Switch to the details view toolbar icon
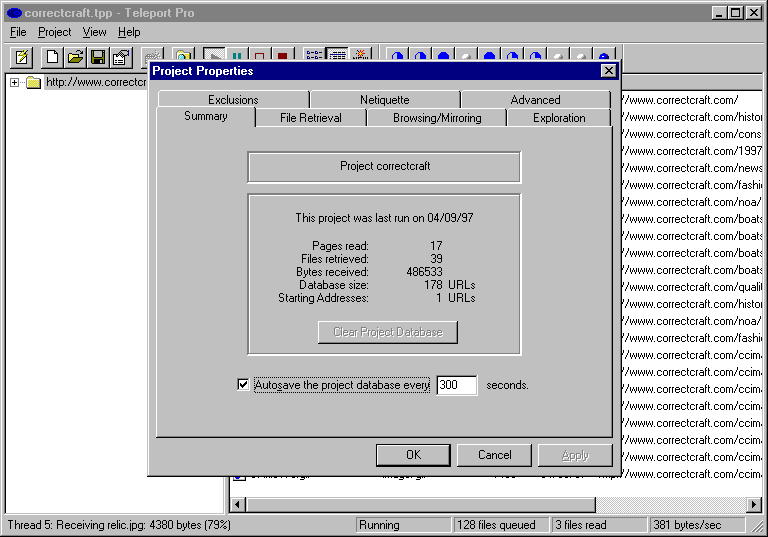Viewport: 768px width, 537px height. tap(337, 54)
